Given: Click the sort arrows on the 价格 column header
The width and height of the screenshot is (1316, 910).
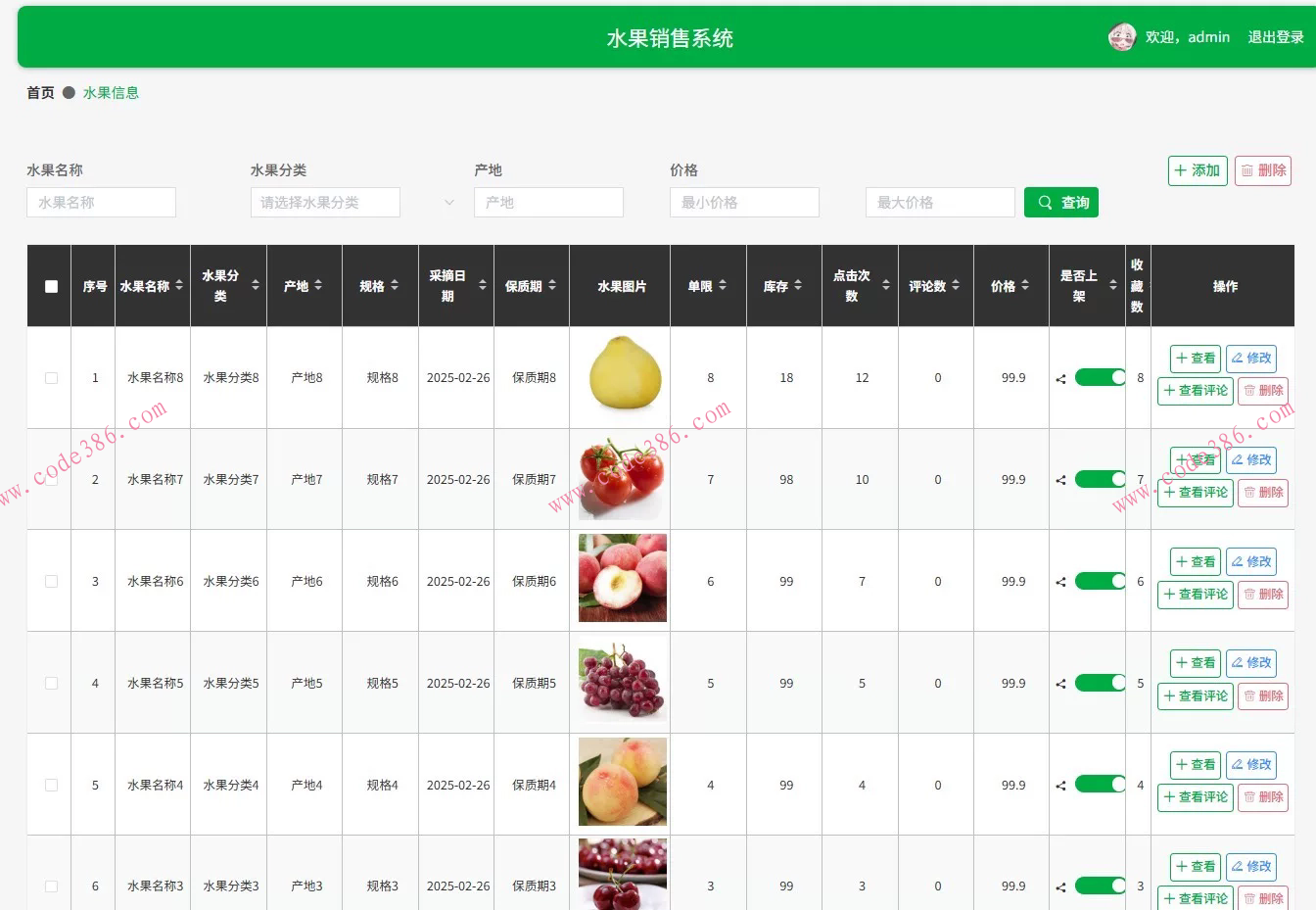Looking at the screenshot, I should tap(1025, 285).
